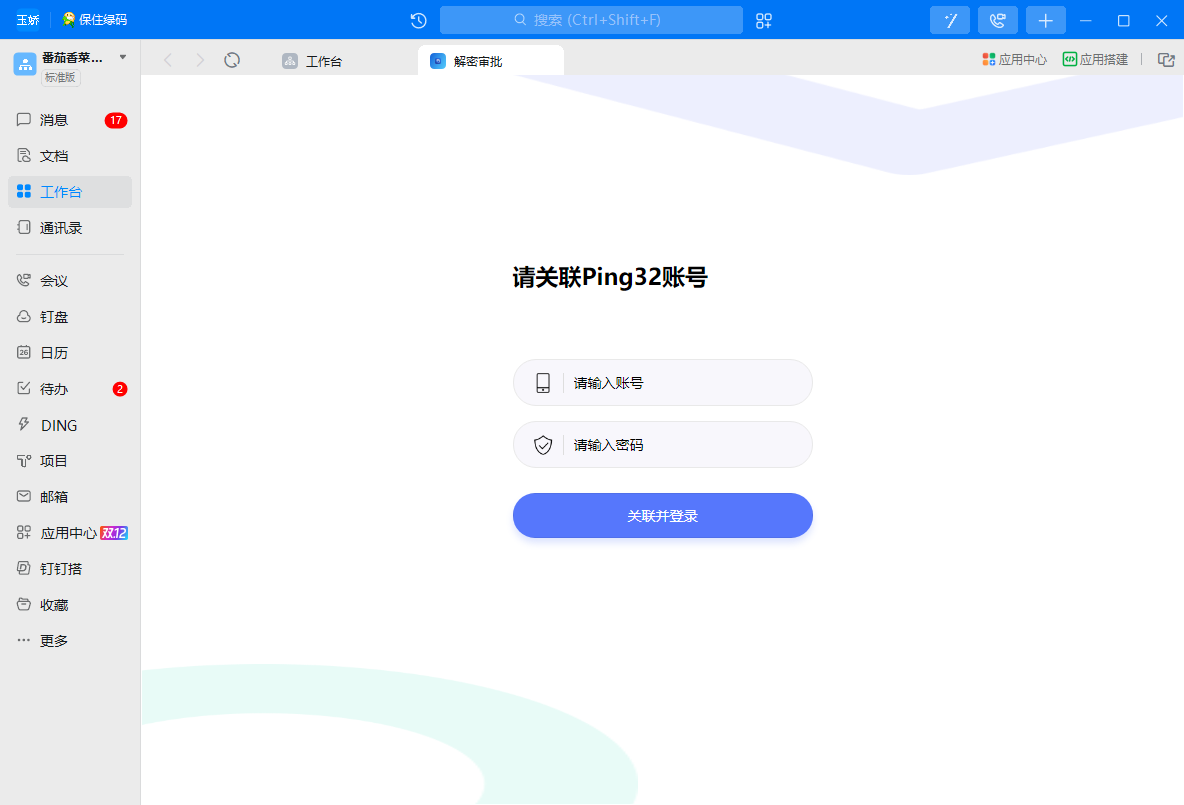Viewport: 1184px width, 805px height.
Task: Click the history clock icon in title bar
Action: click(419, 20)
